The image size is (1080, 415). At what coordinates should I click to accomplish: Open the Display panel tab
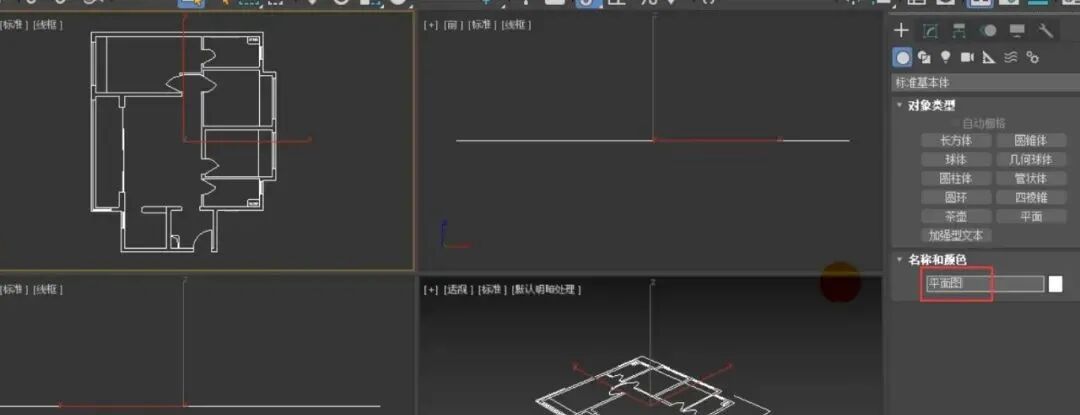click(1017, 30)
